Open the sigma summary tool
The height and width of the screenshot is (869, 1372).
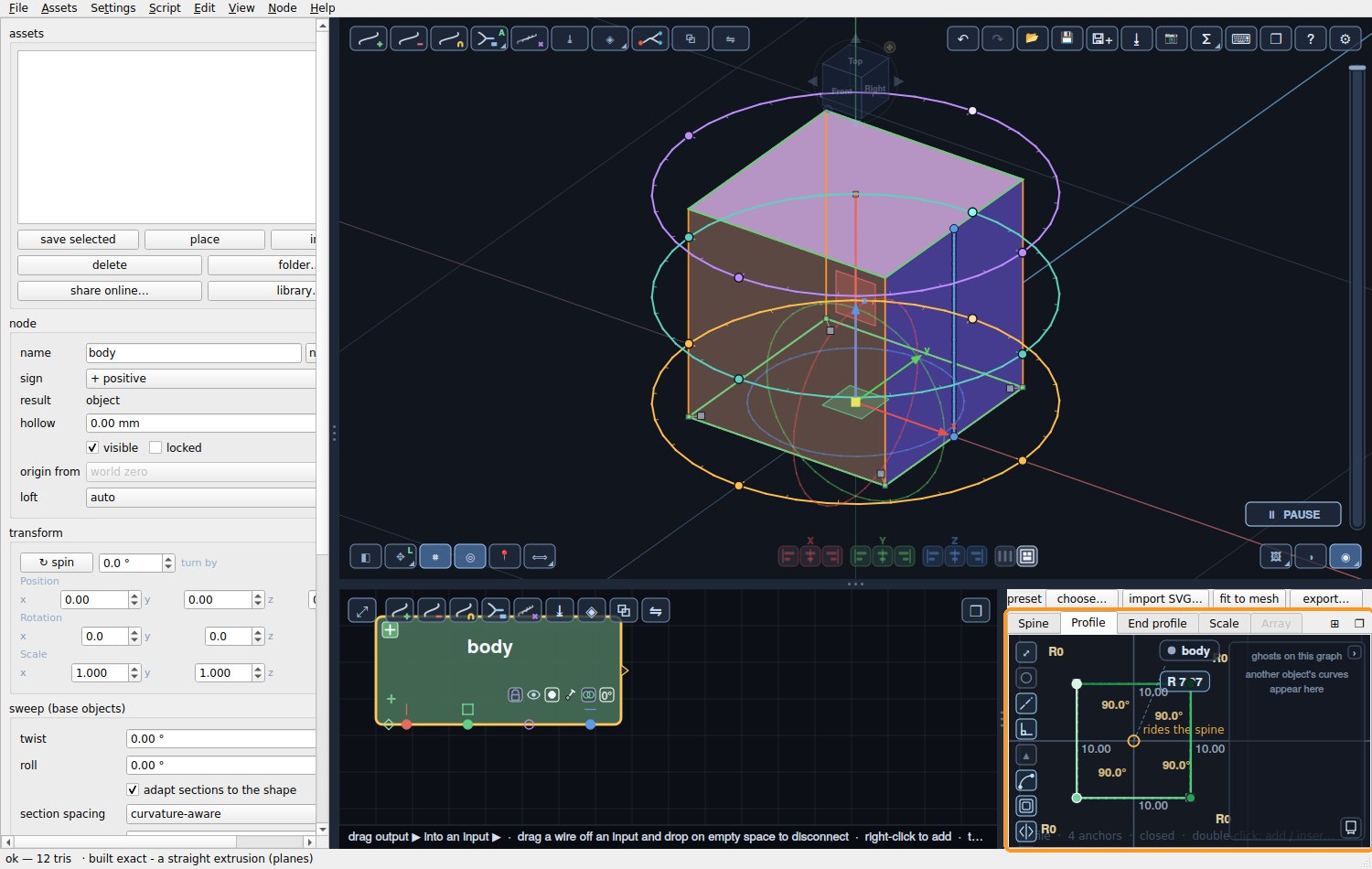(x=1206, y=39)
